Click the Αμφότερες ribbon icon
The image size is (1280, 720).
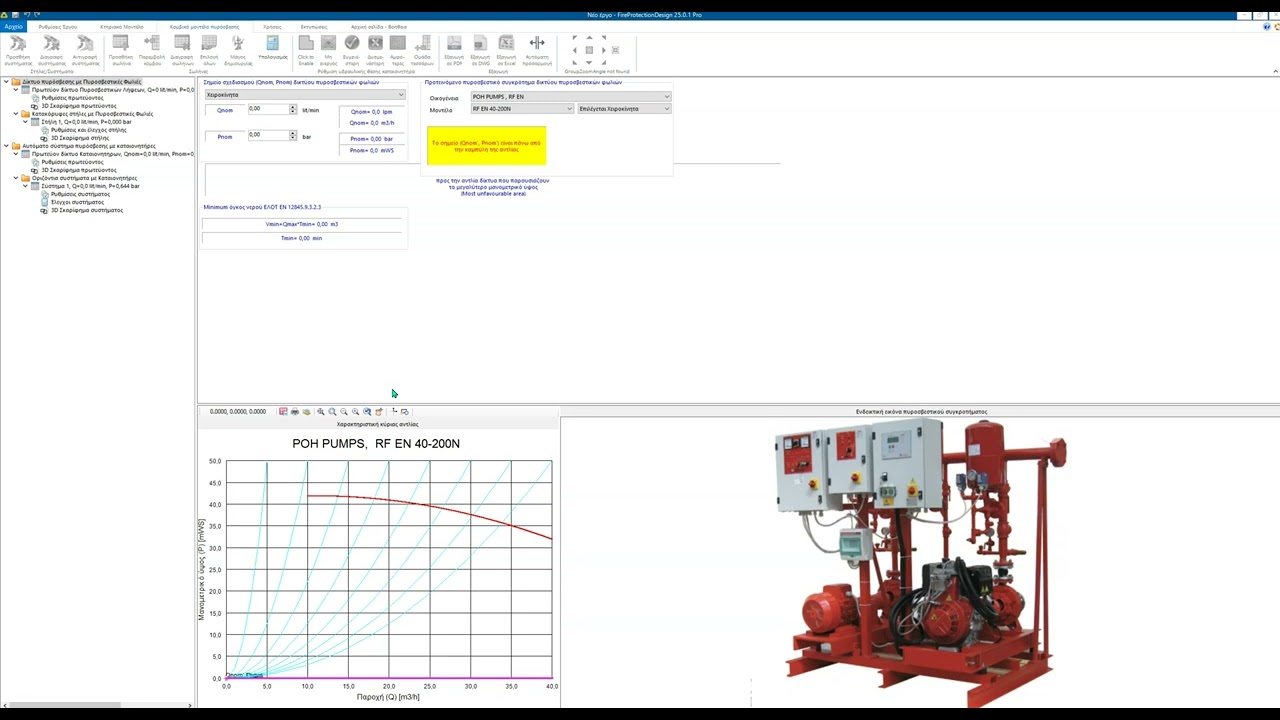[397, 43]
